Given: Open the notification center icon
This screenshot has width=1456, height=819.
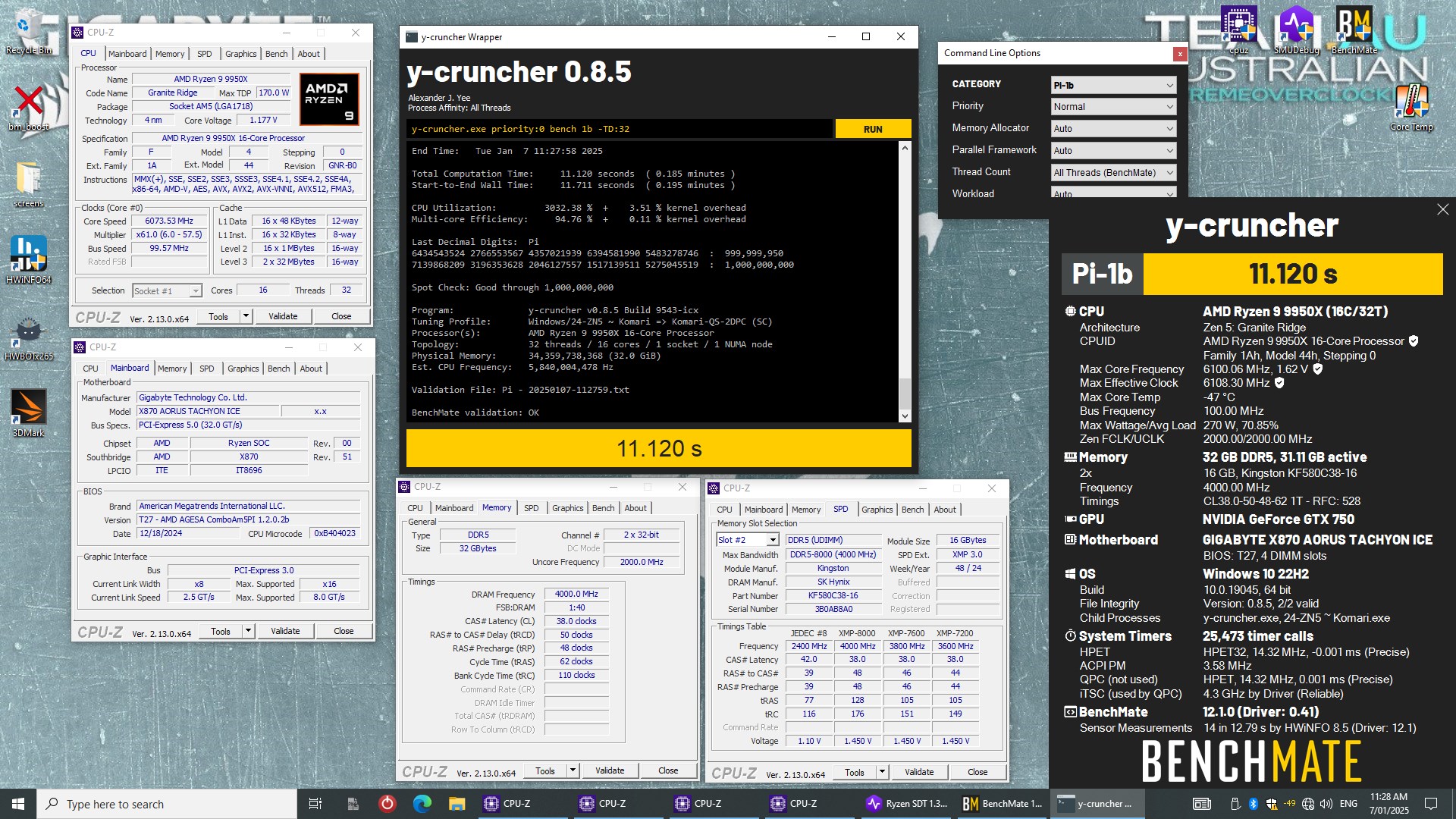Looking at the screenshot, I should (1431, 804).
